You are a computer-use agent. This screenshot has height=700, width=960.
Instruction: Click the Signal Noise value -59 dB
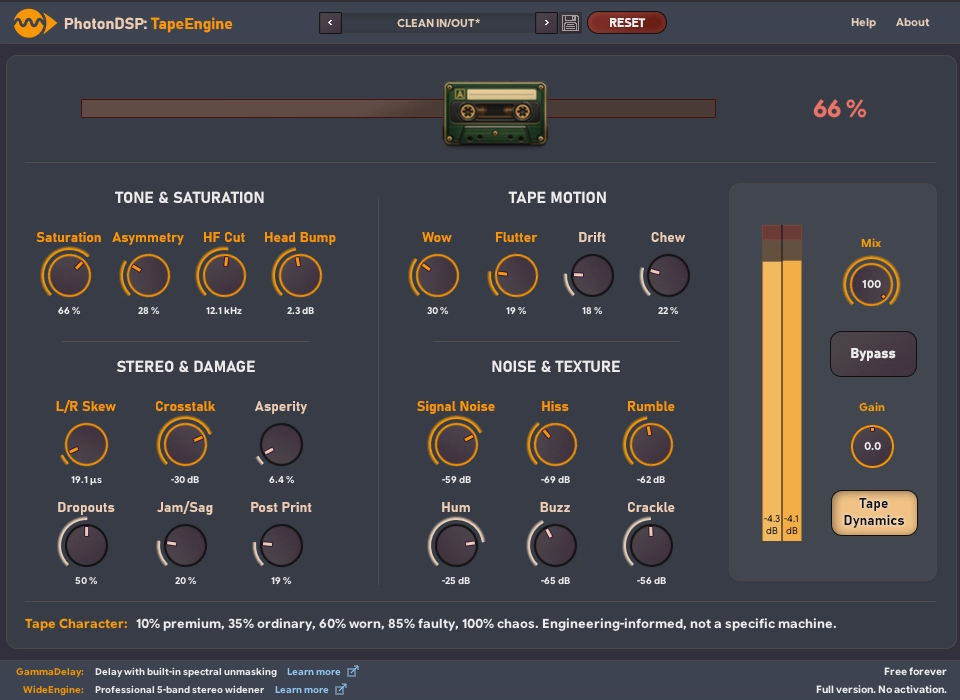[456, 480]
